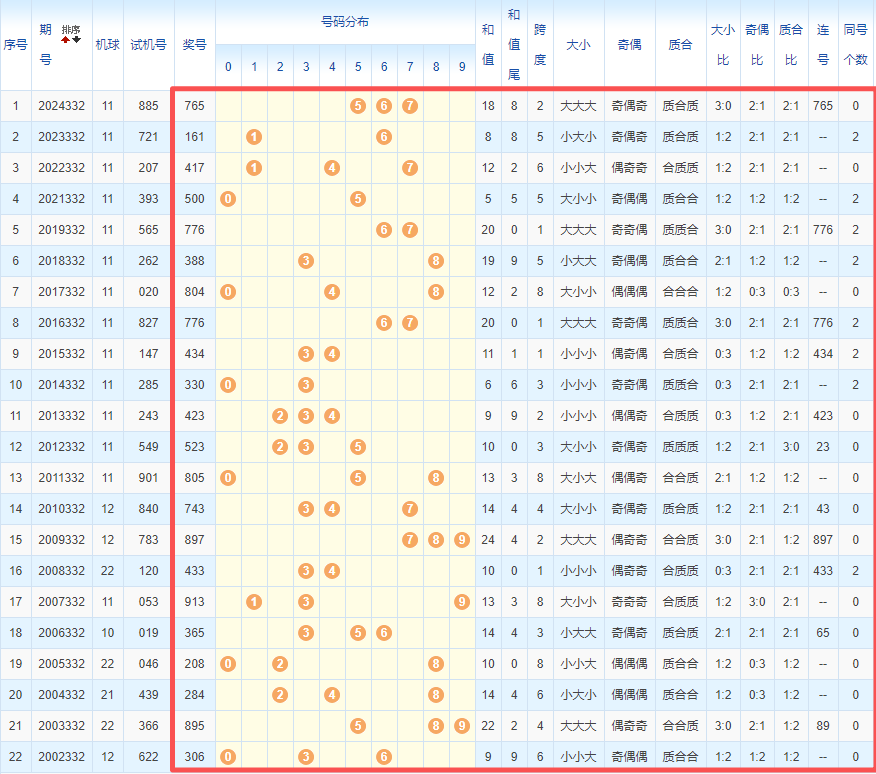Click orange ball 1 in row 2023332

[x=254, y=137]
